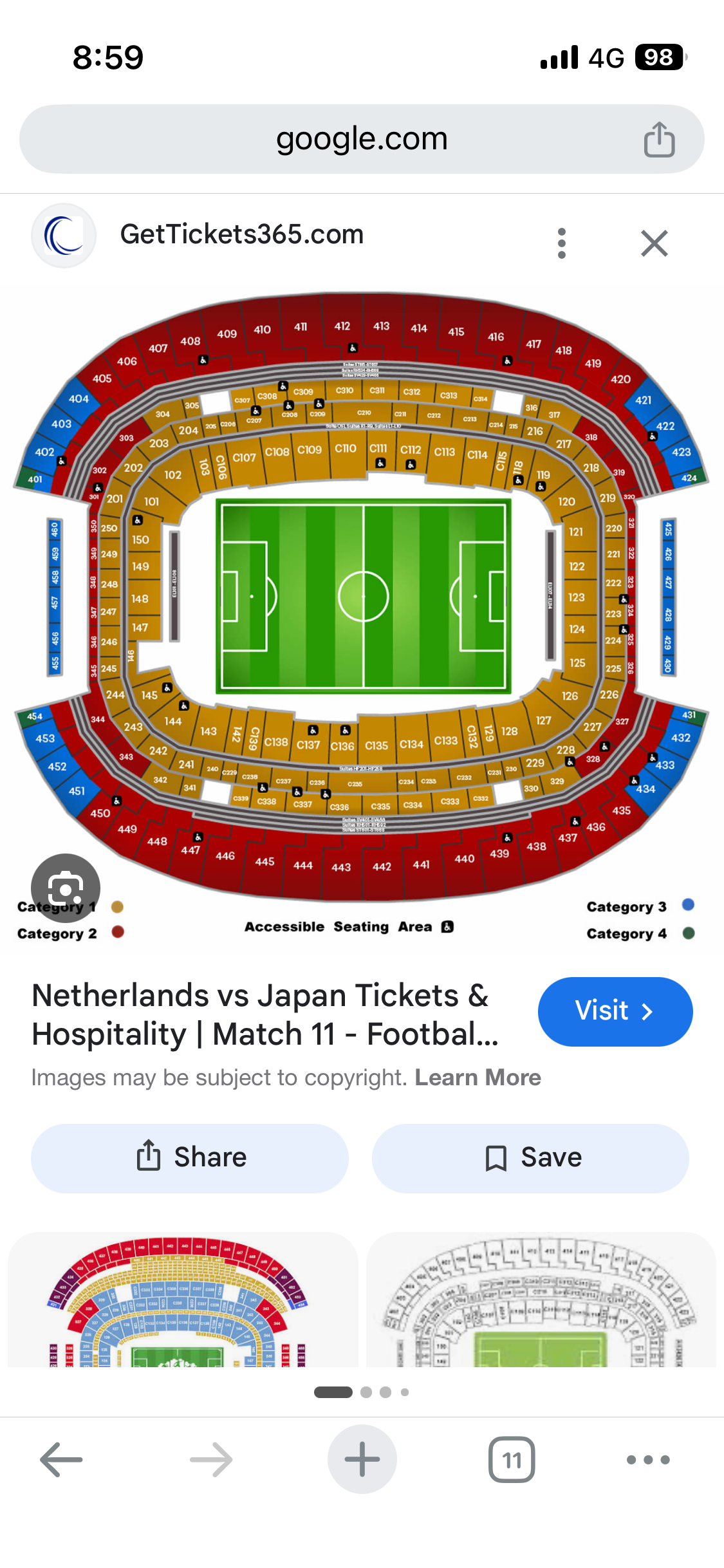Tap the Google Lens camera icon
The height and width of the screenshot is (1568, 724).
pos(66,888)
